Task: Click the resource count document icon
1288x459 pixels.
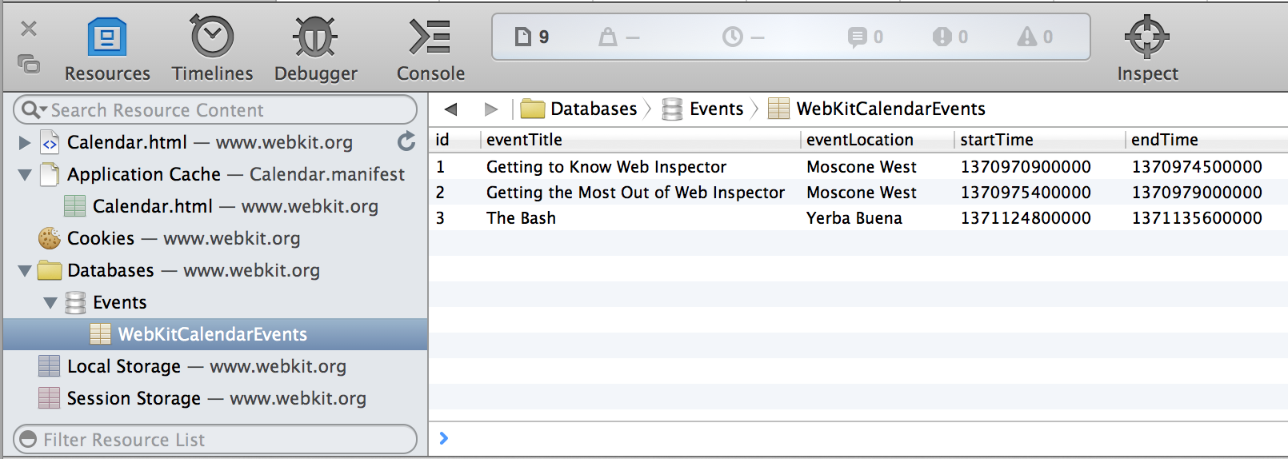Action: pyautogui.click(x=522, y=37)
